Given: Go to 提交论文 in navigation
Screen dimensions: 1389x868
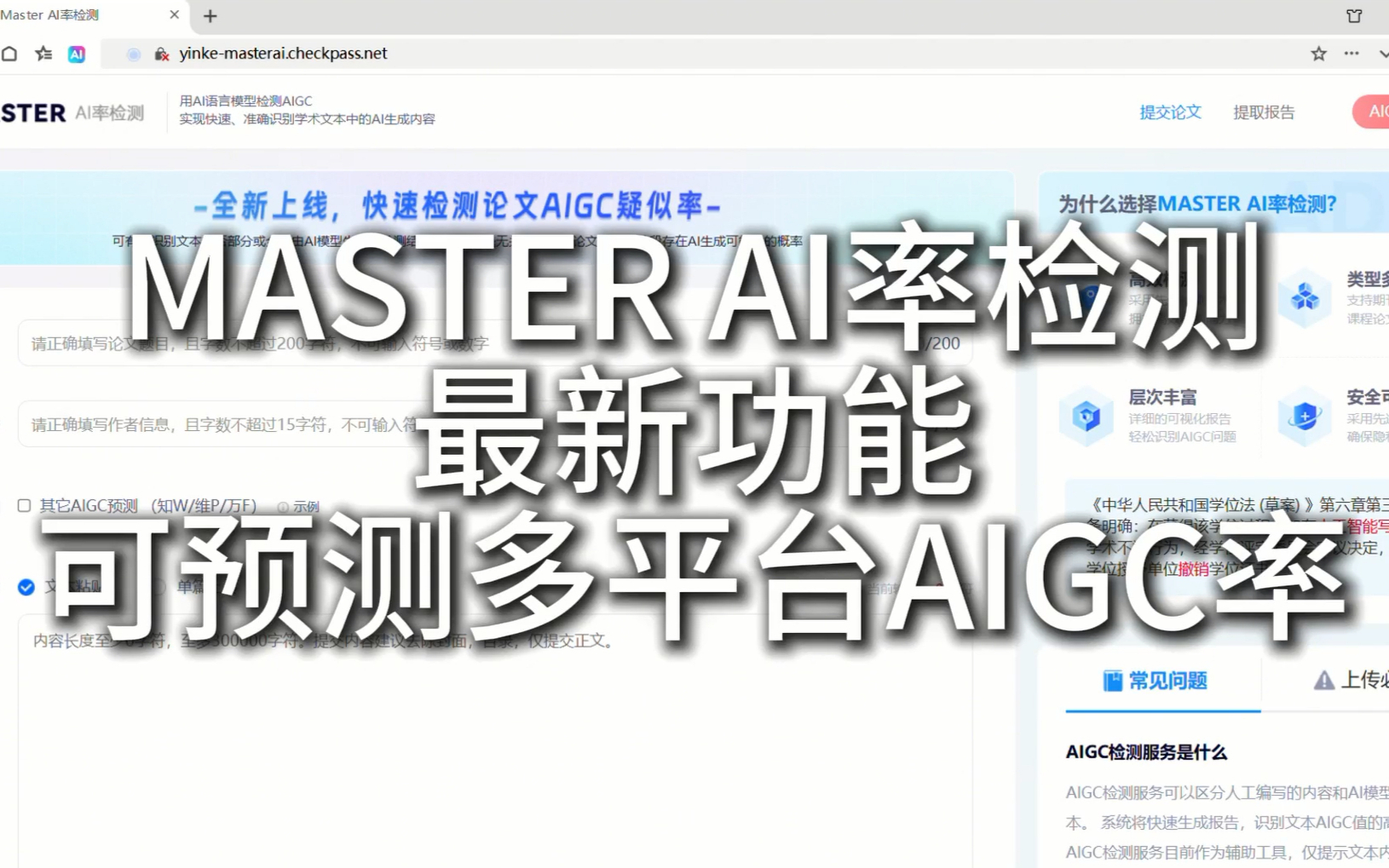Looking at the screenshot, I should [x=1170, y=112].
